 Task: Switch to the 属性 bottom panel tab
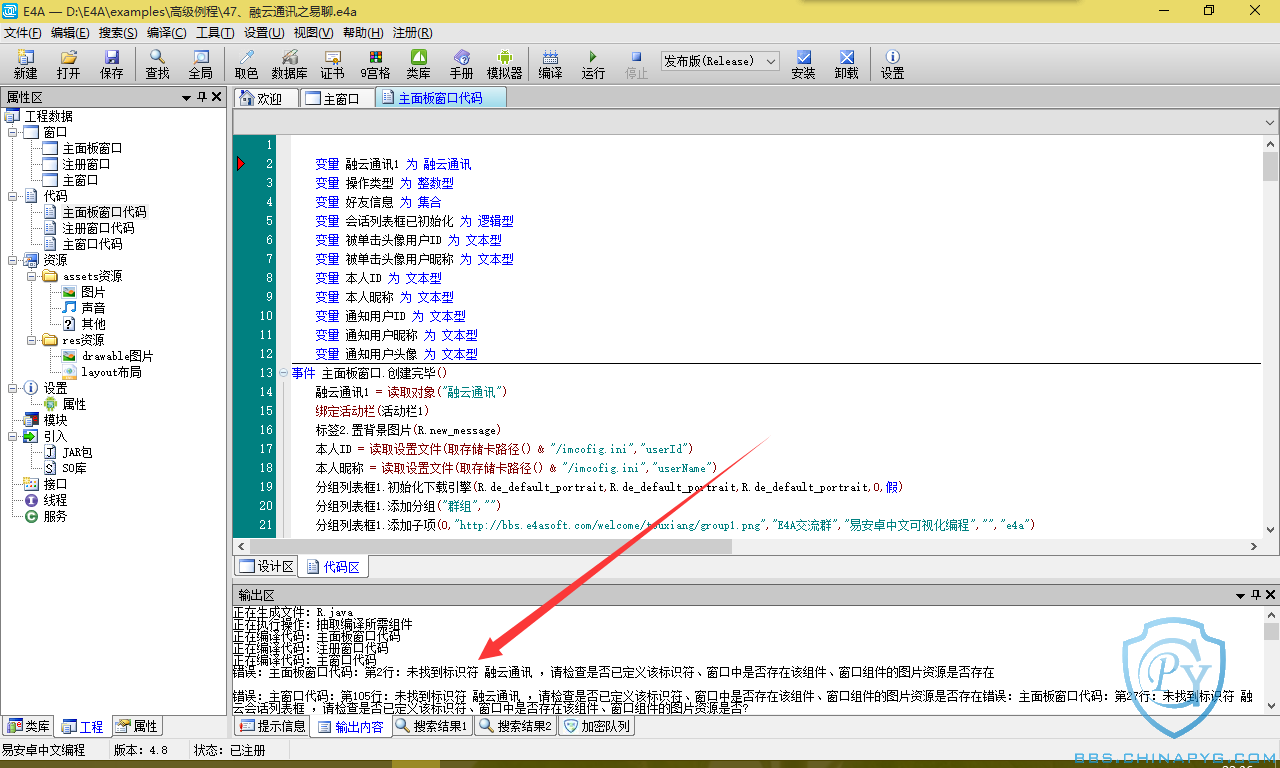click(x=136, y=727)
